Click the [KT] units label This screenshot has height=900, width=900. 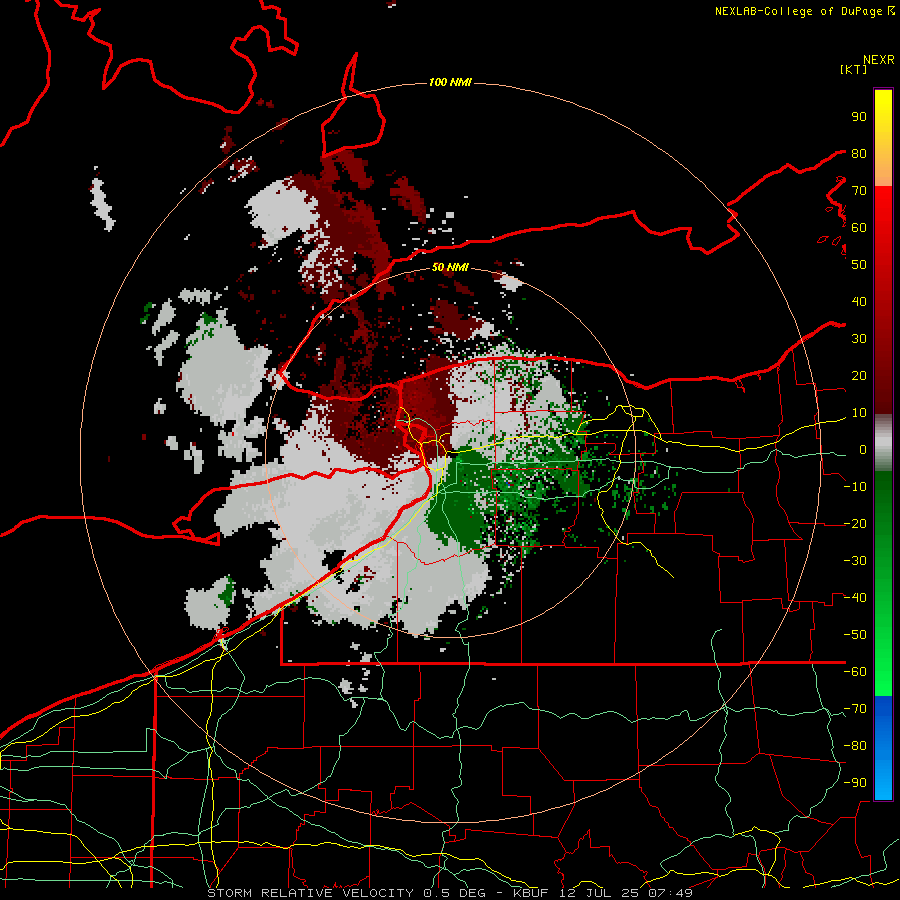[853, 69]
